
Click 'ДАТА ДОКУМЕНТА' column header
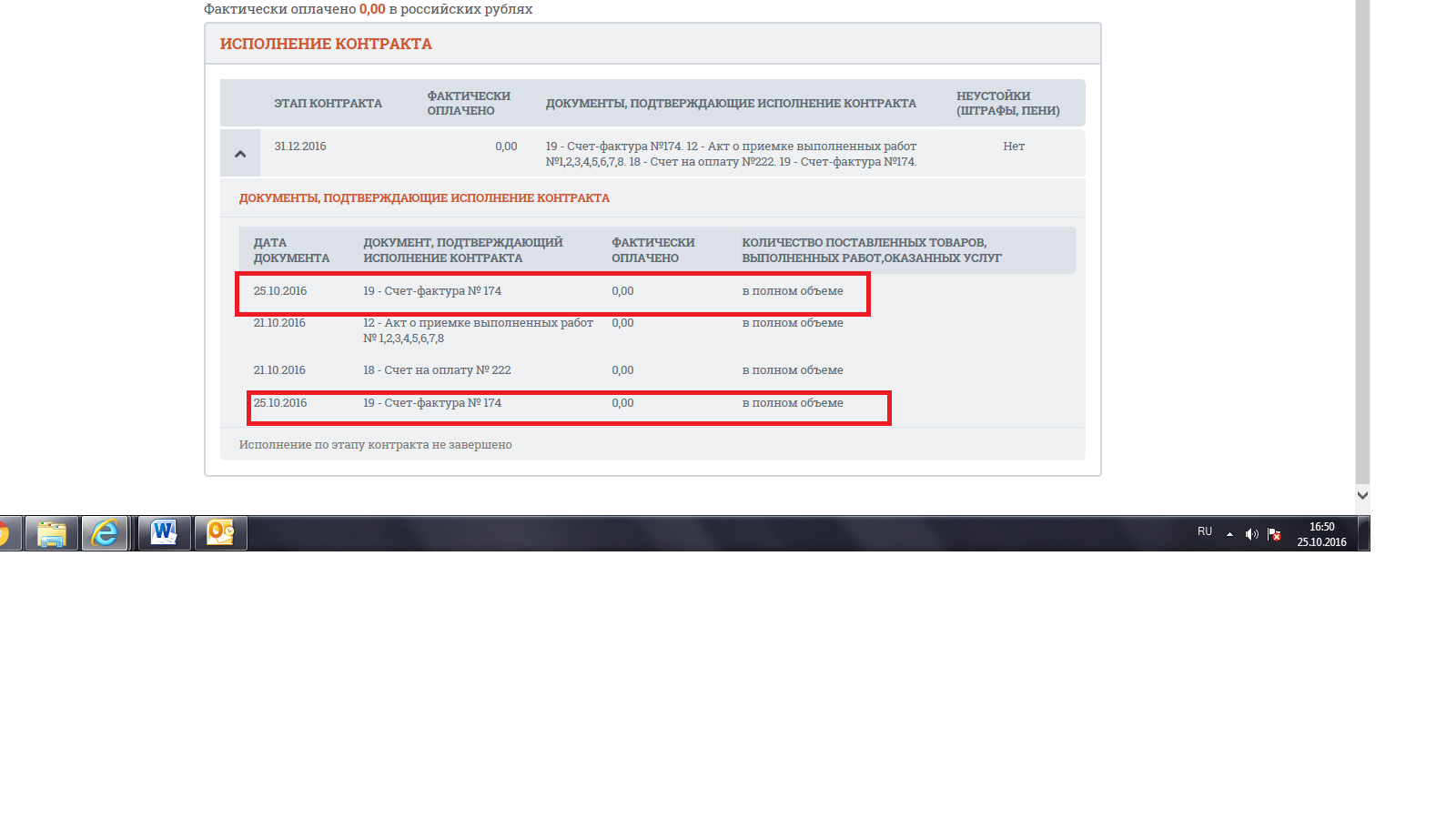click(x=292, y=250)
